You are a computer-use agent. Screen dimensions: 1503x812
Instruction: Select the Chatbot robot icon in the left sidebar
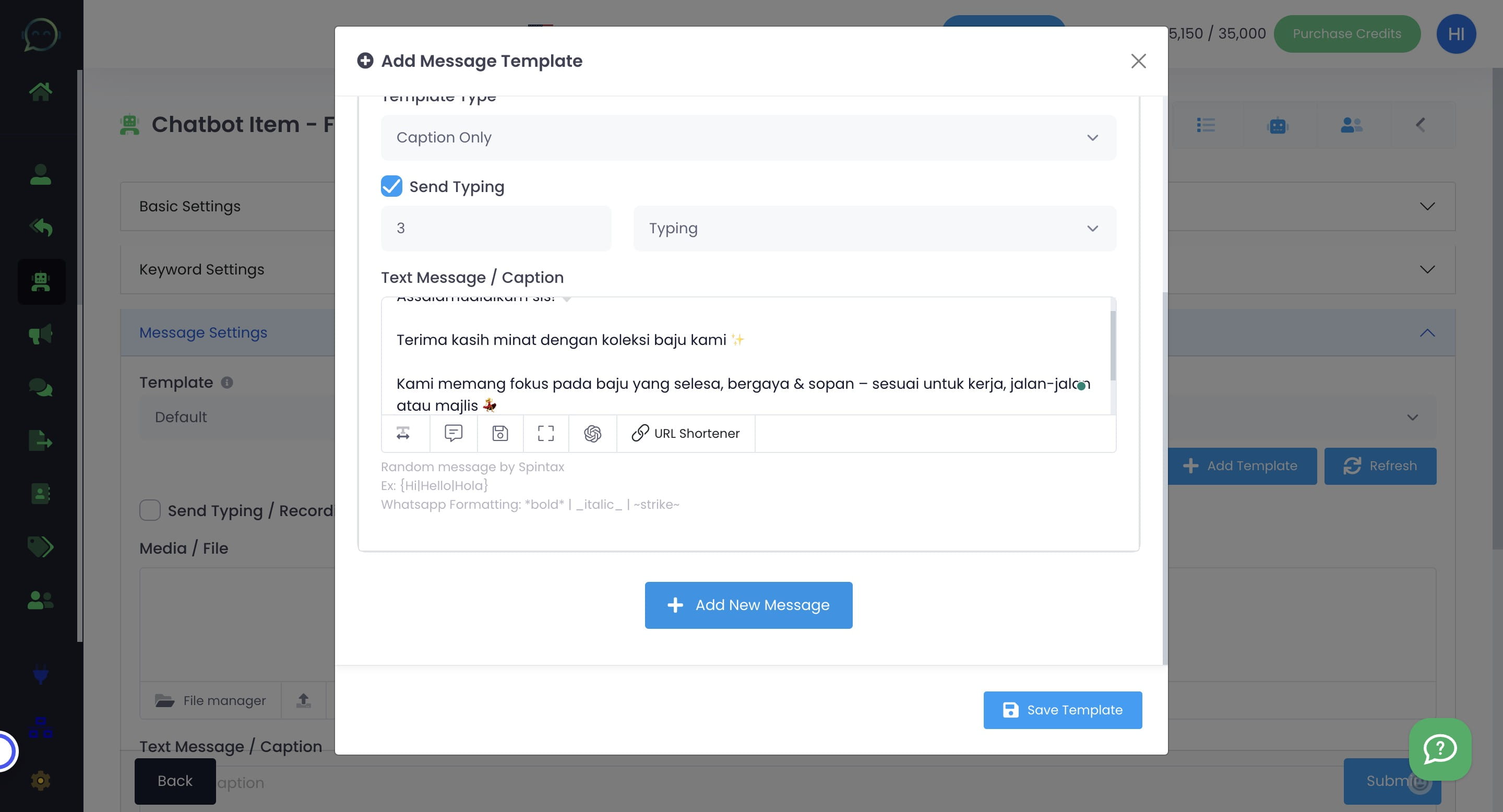(41, 282)
